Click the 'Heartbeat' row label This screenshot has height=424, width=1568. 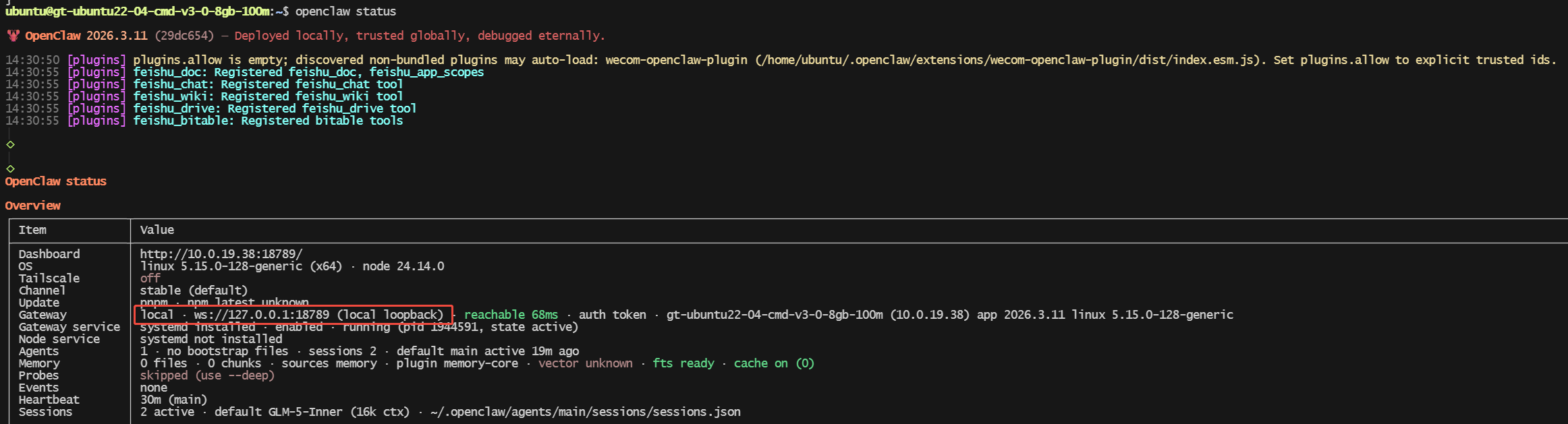[x=49, y=400]
